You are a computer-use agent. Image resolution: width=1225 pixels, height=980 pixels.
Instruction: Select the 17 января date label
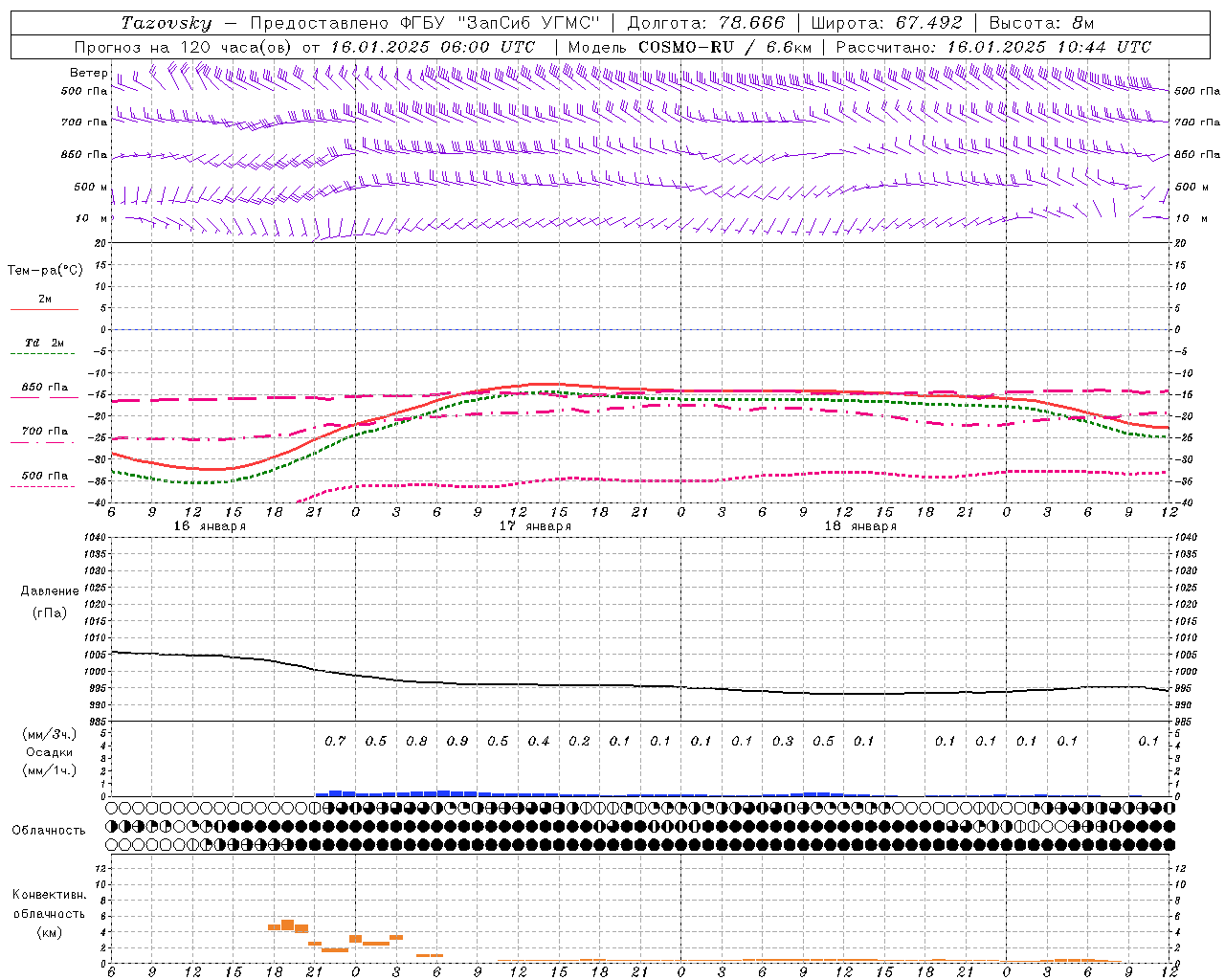[535, 526]
